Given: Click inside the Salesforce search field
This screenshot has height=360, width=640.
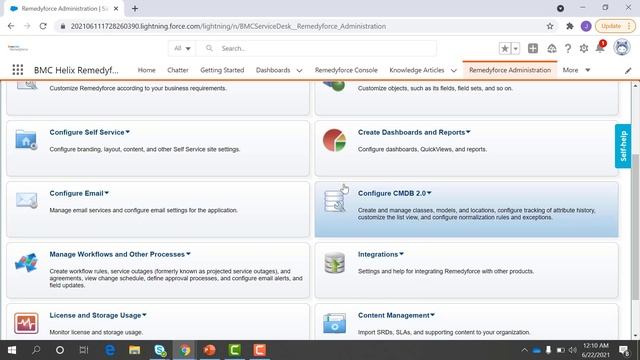Looking at the screenshot, I should pos(316,48).
